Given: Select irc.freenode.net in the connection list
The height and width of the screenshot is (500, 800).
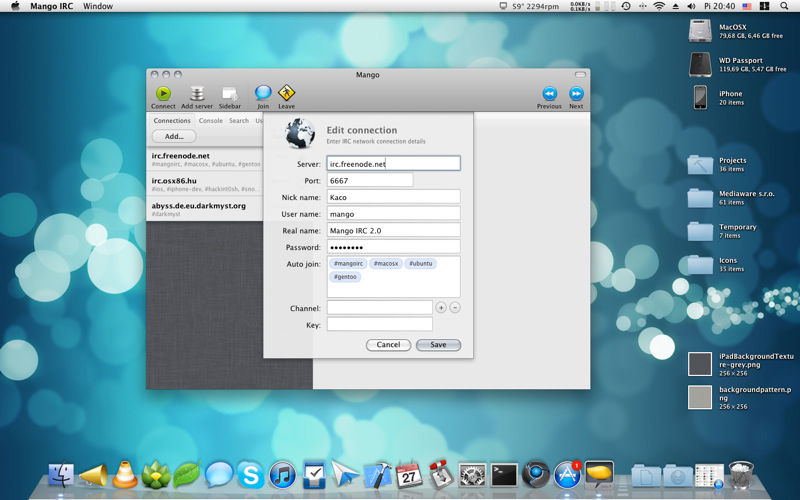Looking at the screenshot, I should [205, 159].
